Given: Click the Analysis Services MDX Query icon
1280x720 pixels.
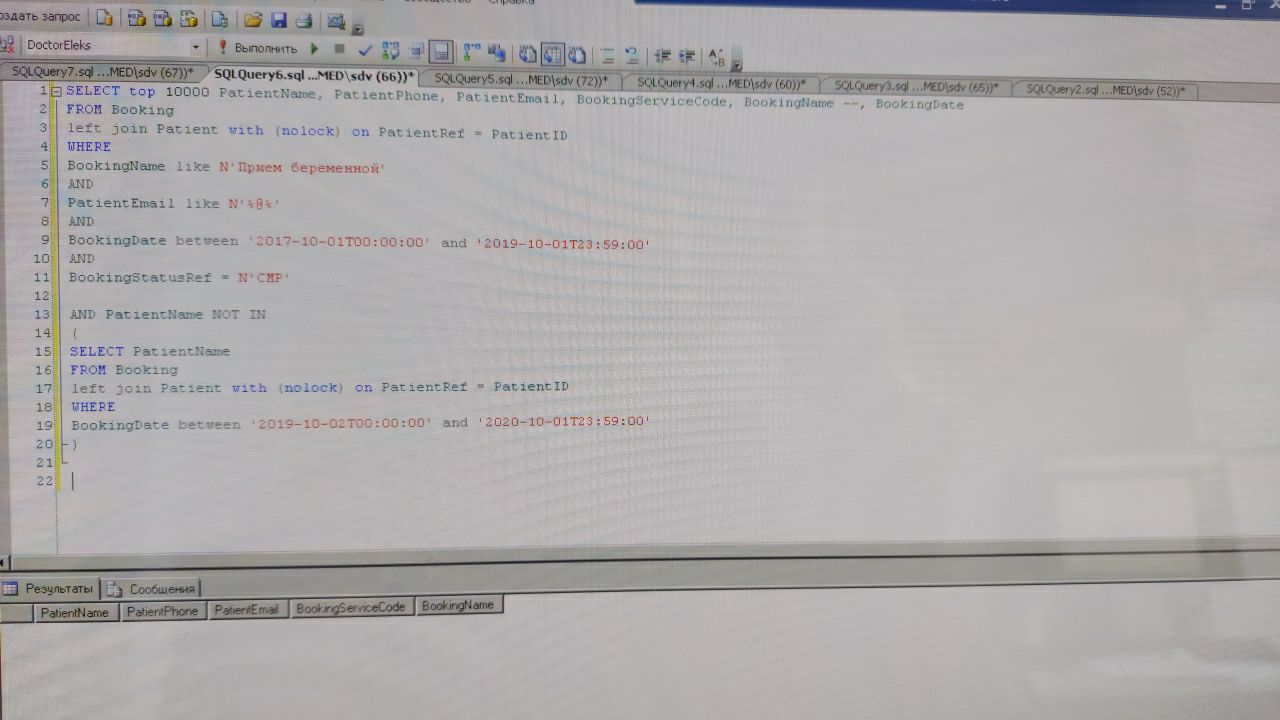Looking at the screenshot, I should [137, 19].
